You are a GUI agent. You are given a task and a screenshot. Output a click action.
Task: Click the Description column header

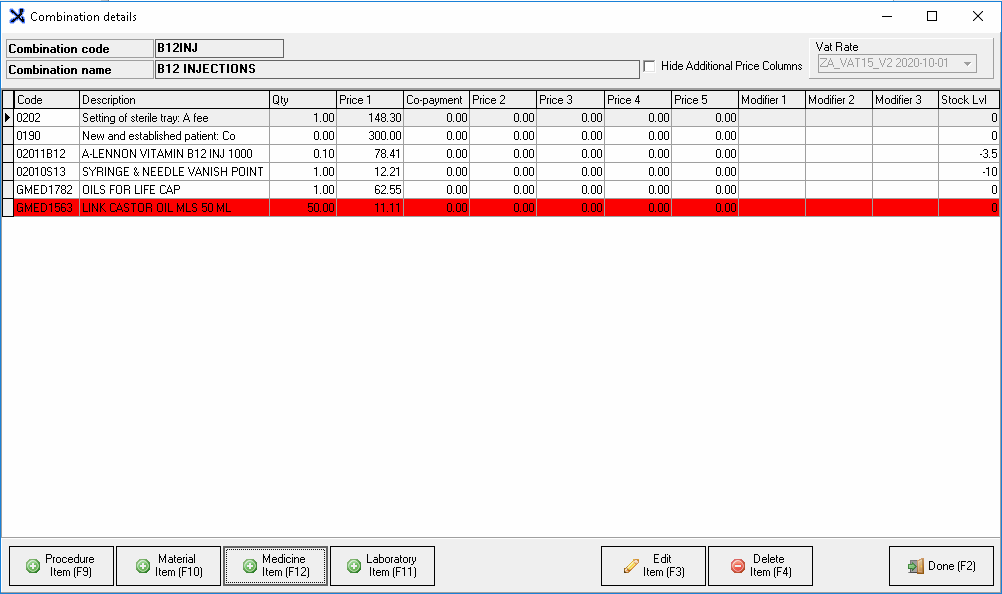pyautogui.click(x=174, y=100)
